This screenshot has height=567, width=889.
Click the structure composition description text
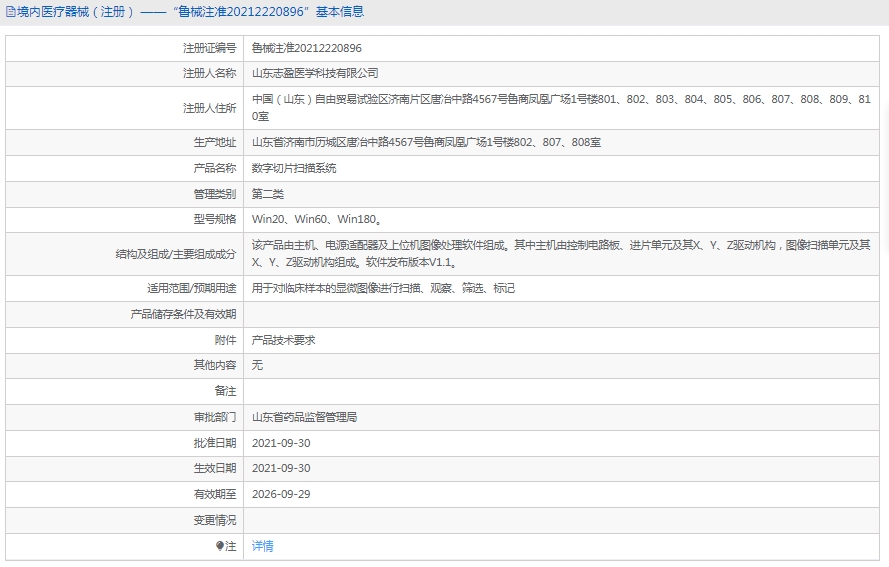(561, 253)
